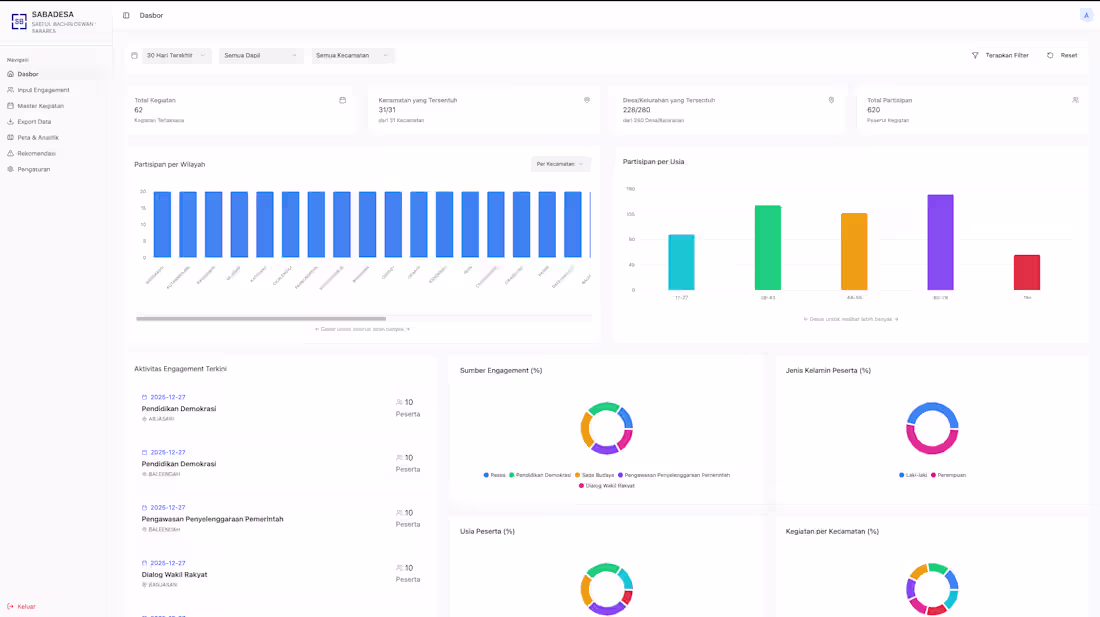
Task: Click the Keluar logout icon
Action: click(x=11, y=606)
